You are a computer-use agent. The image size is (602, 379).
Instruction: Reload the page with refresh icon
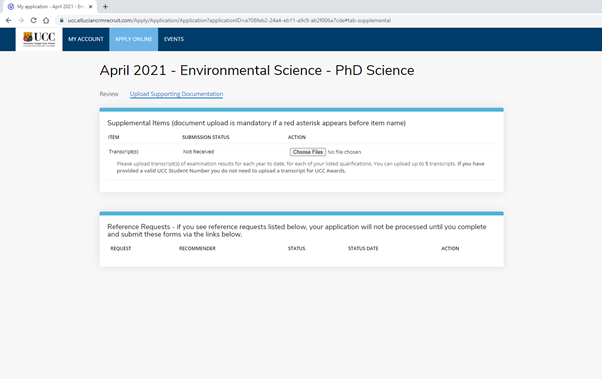click(x=33, y=20)
